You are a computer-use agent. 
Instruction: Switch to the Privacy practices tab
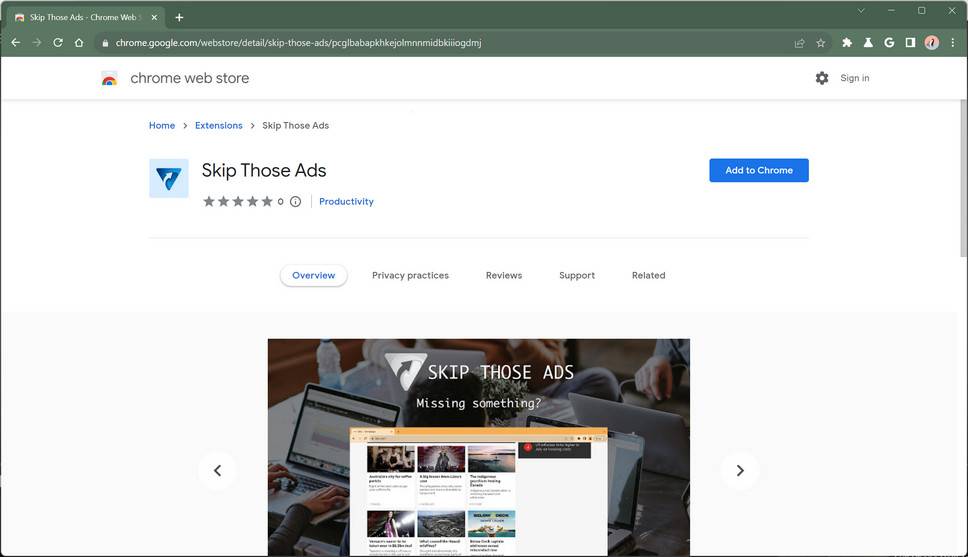411,275
